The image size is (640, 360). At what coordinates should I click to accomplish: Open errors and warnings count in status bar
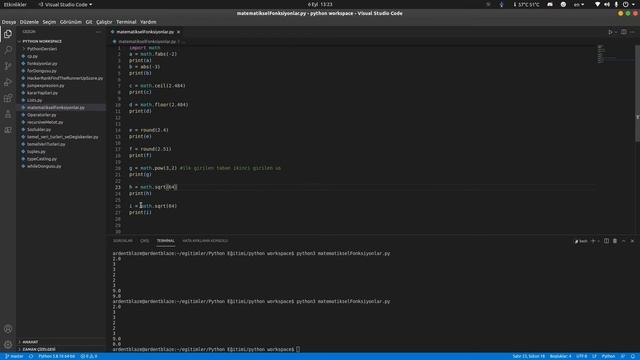pos(89,356)
